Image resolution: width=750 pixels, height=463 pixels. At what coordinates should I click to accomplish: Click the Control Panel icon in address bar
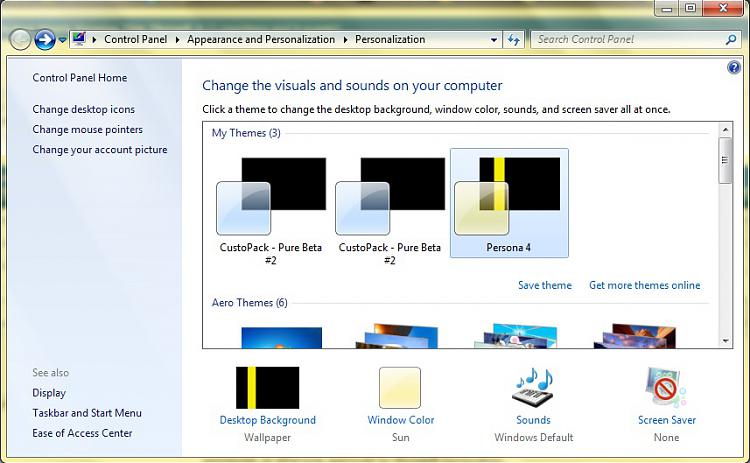click(x=79, y=39)
